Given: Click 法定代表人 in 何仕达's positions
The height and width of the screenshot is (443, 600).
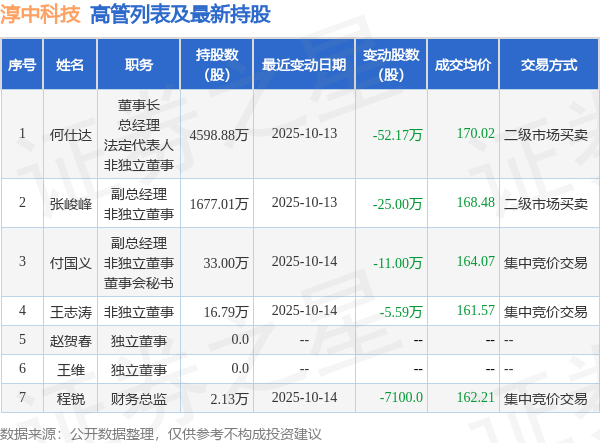Looking at the screenshot, I should pyautogui.click(x=139, y=145).
